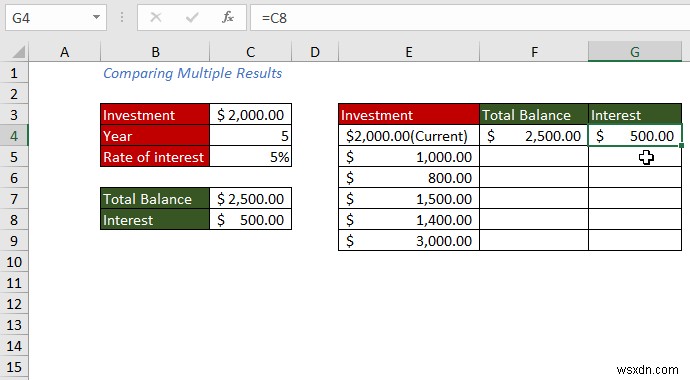The image size is (690, 380).
Task: Select column D header
Action: coord(315,52)
